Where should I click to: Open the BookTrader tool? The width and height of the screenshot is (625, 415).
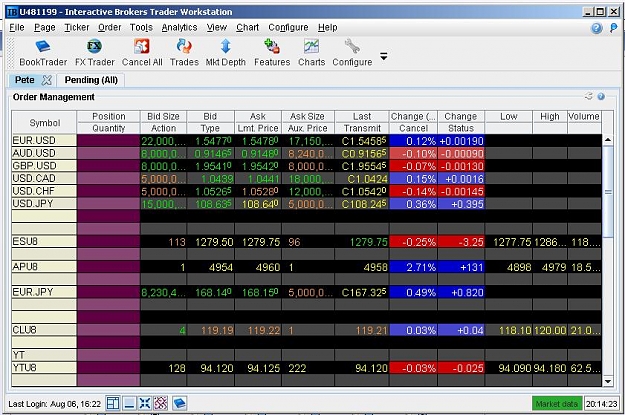click(x=43, y=53)
